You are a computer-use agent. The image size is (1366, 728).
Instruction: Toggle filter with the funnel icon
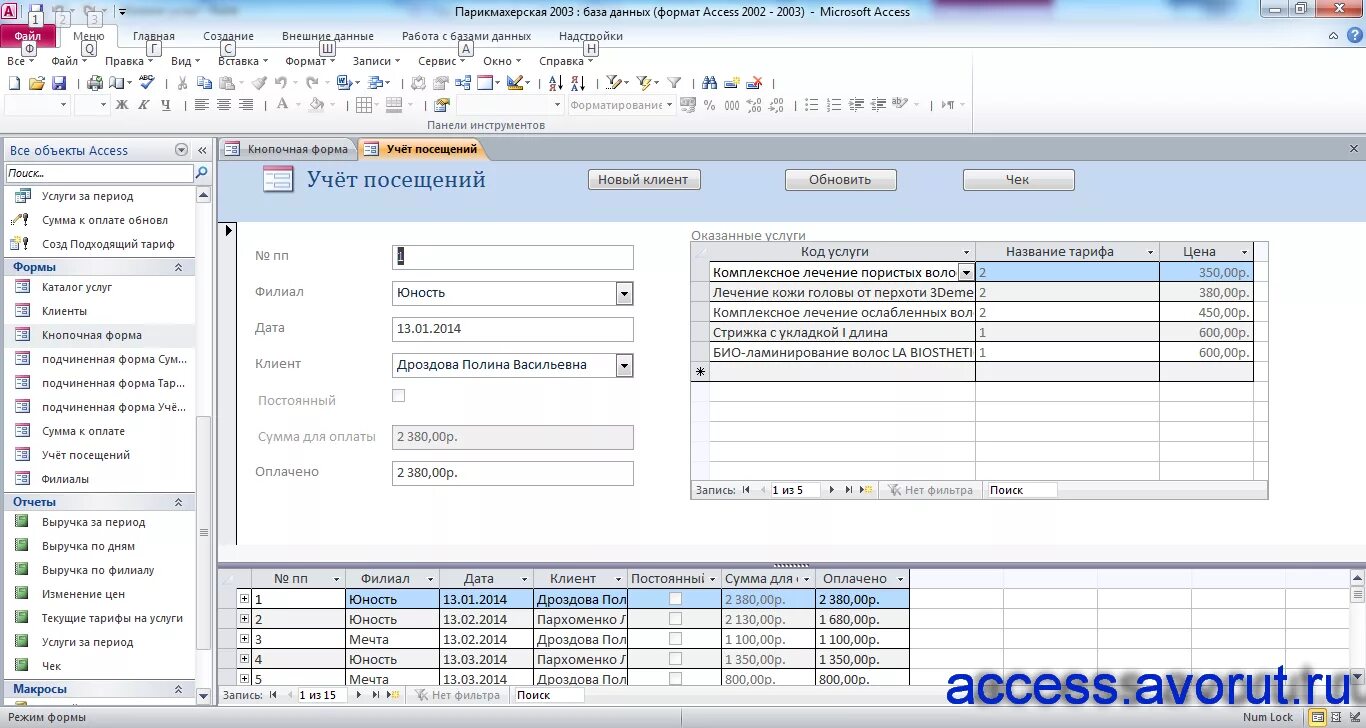[x=674, y=83]
